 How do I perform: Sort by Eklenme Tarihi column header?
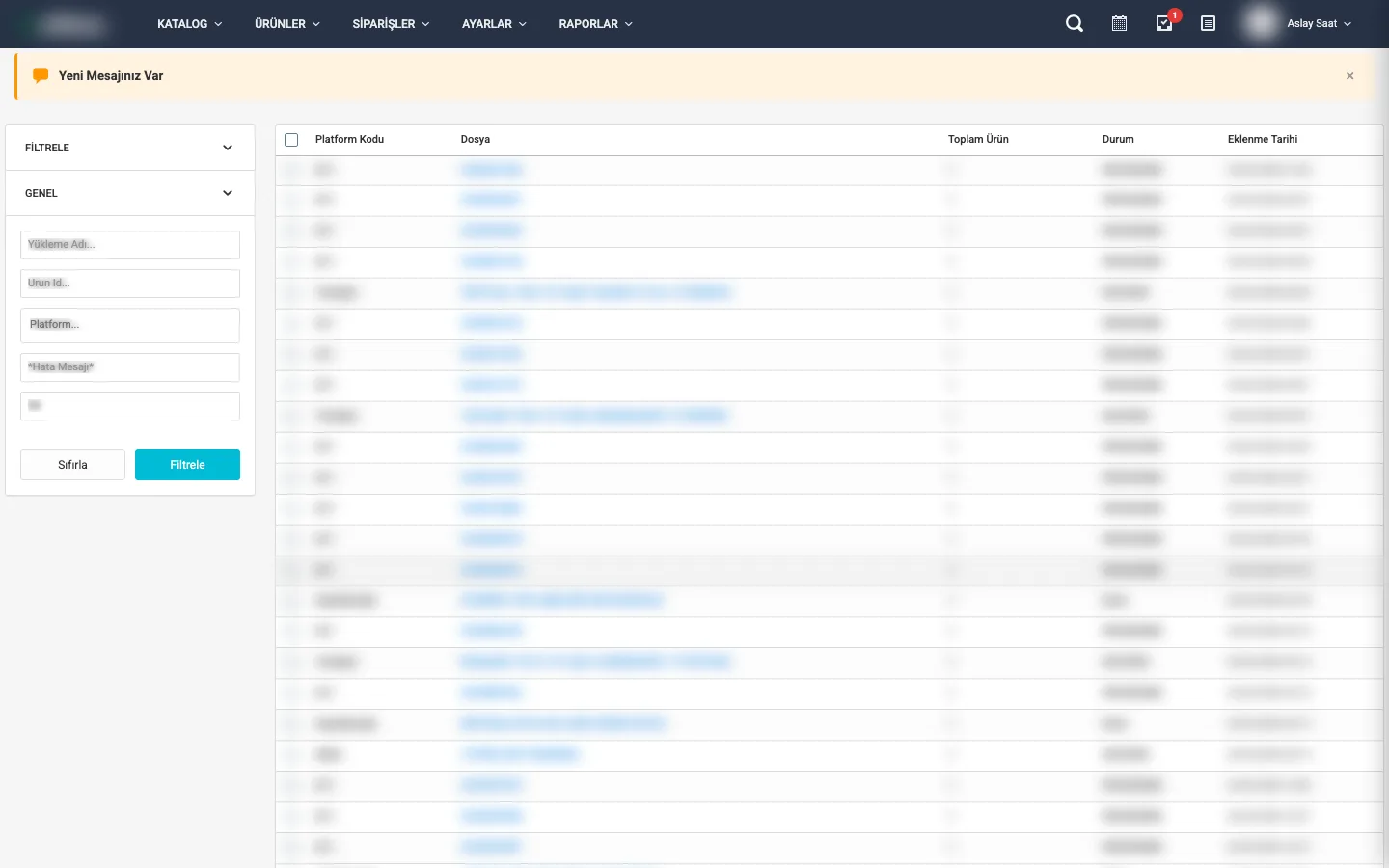[1262, 140]
